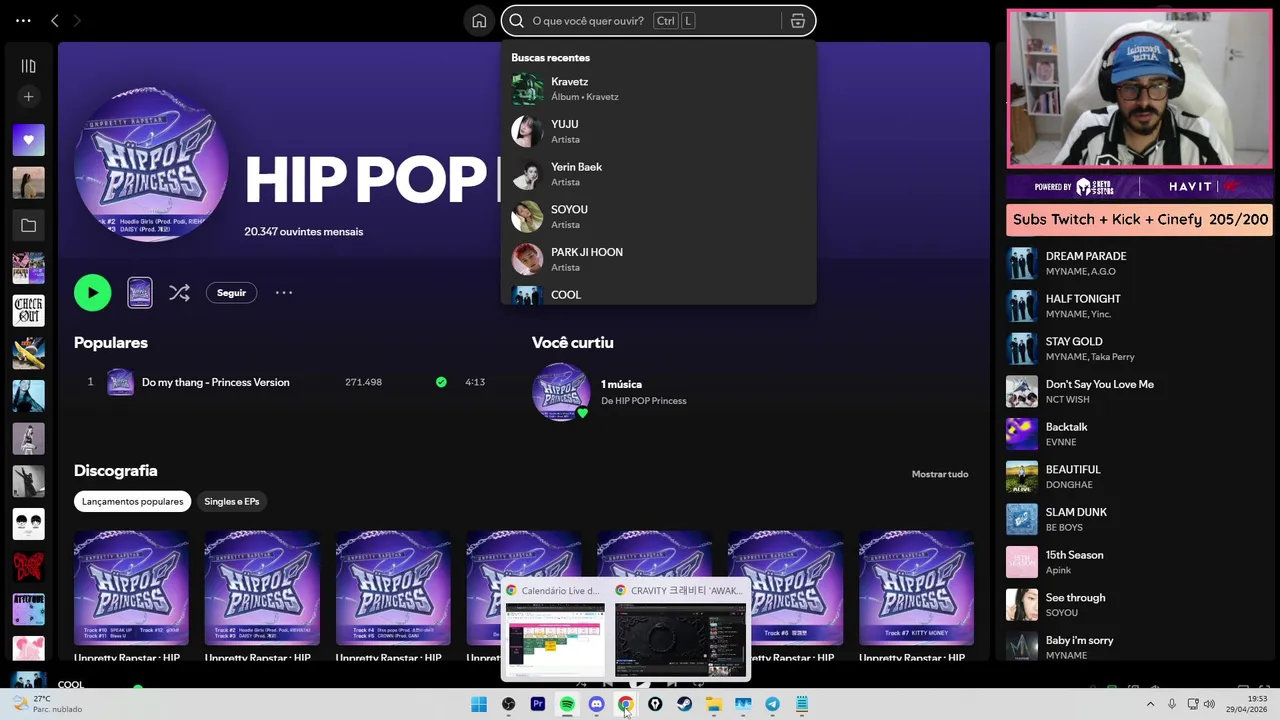This screenshot has height=720, width=1280.
Task: Open OBS Studio from taskbar
Action: [x=508, y=704]
